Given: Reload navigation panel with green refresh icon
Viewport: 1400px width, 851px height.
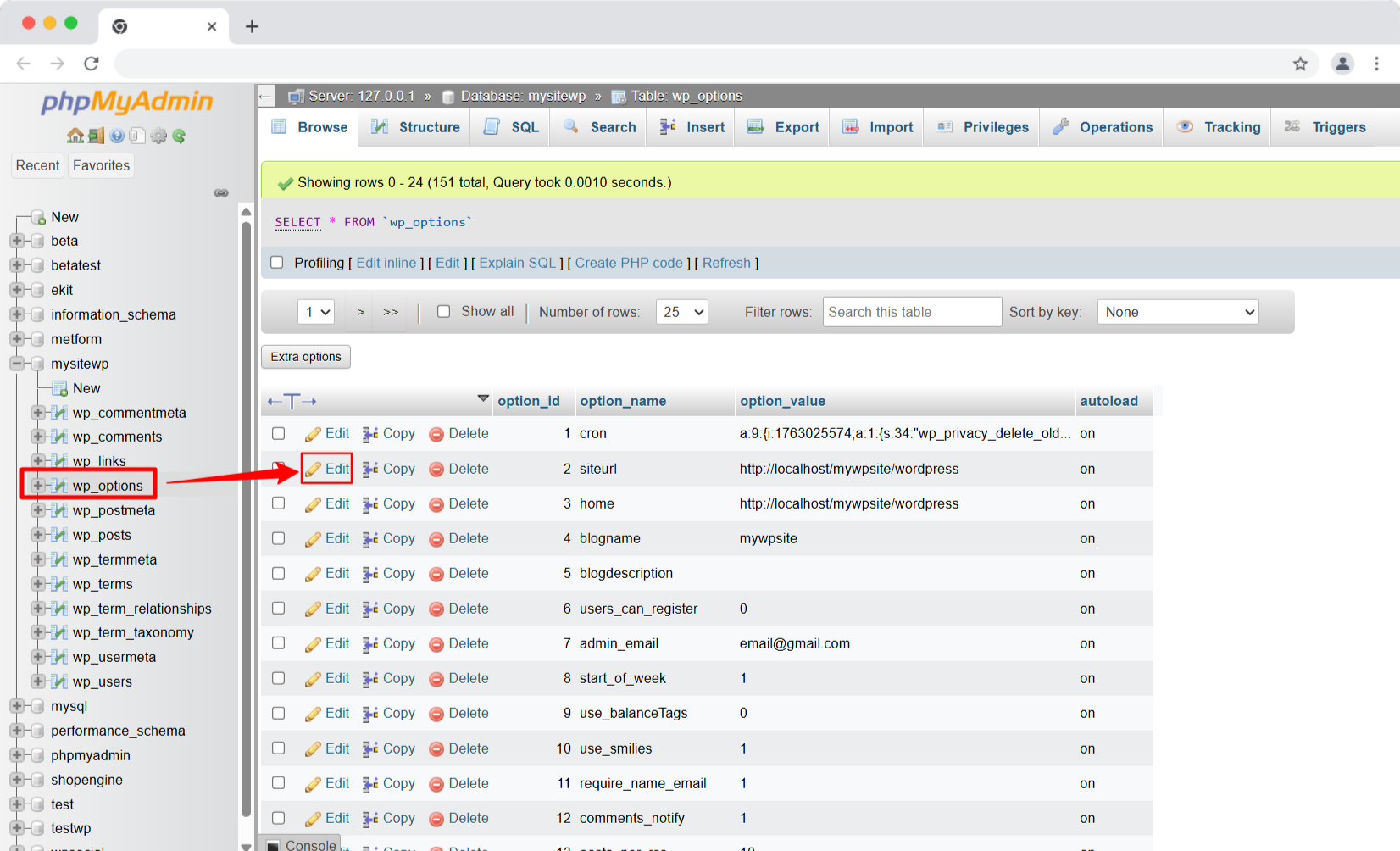Looking at the screenshot, I should pos(179,136).
